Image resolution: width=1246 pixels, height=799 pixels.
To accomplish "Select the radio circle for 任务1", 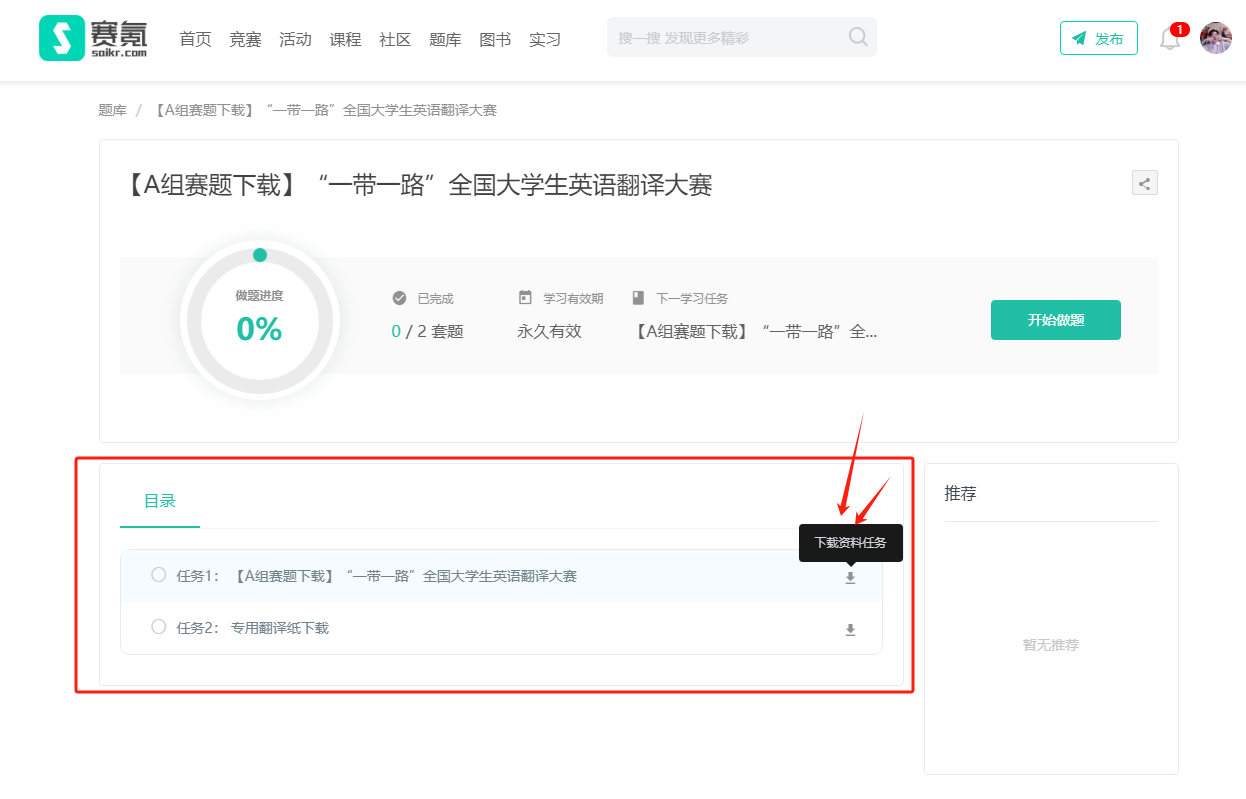I will tap(158, 575).
